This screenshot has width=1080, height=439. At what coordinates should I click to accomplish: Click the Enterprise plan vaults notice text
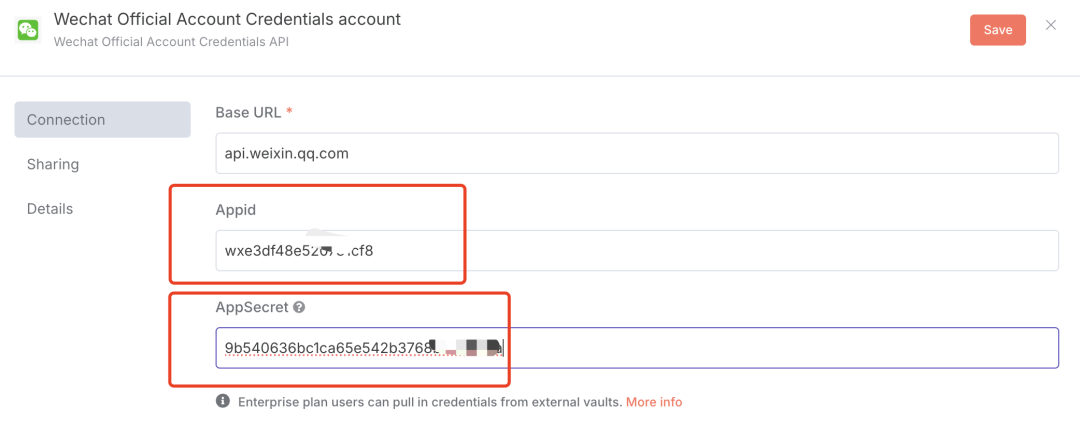pyautogui.click(x=430, y=402)
